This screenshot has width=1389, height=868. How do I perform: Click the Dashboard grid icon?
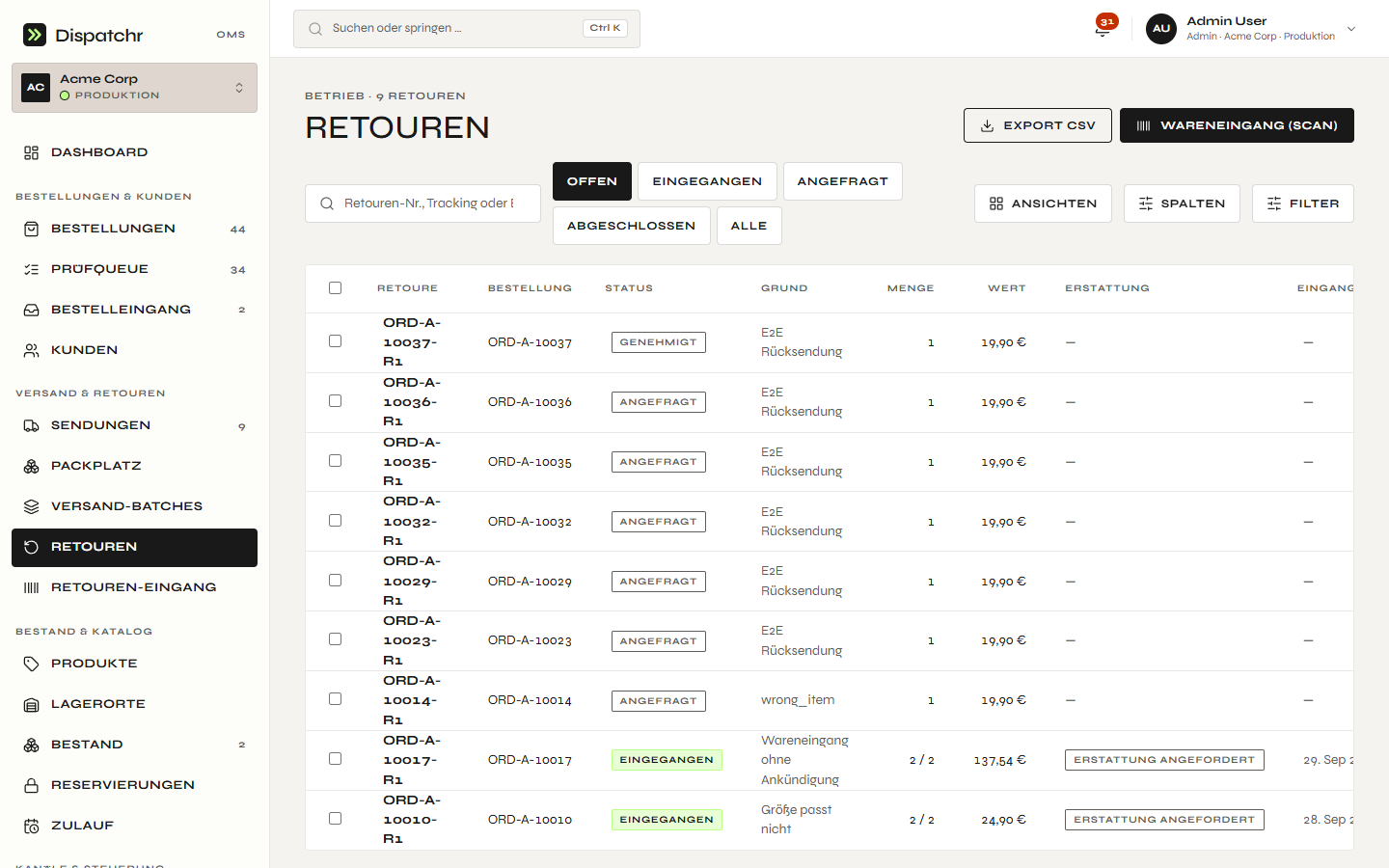(32, 152)
